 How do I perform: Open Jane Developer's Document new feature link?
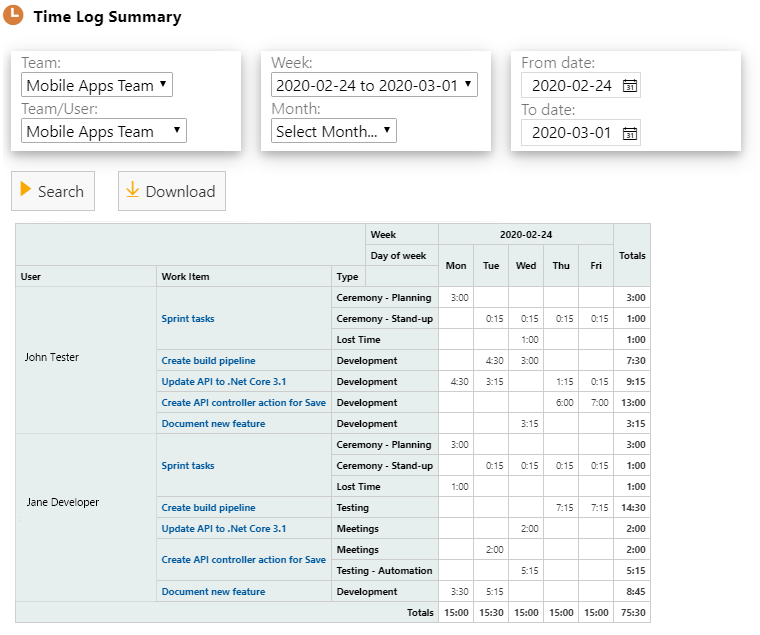click(x=213, y=591)
